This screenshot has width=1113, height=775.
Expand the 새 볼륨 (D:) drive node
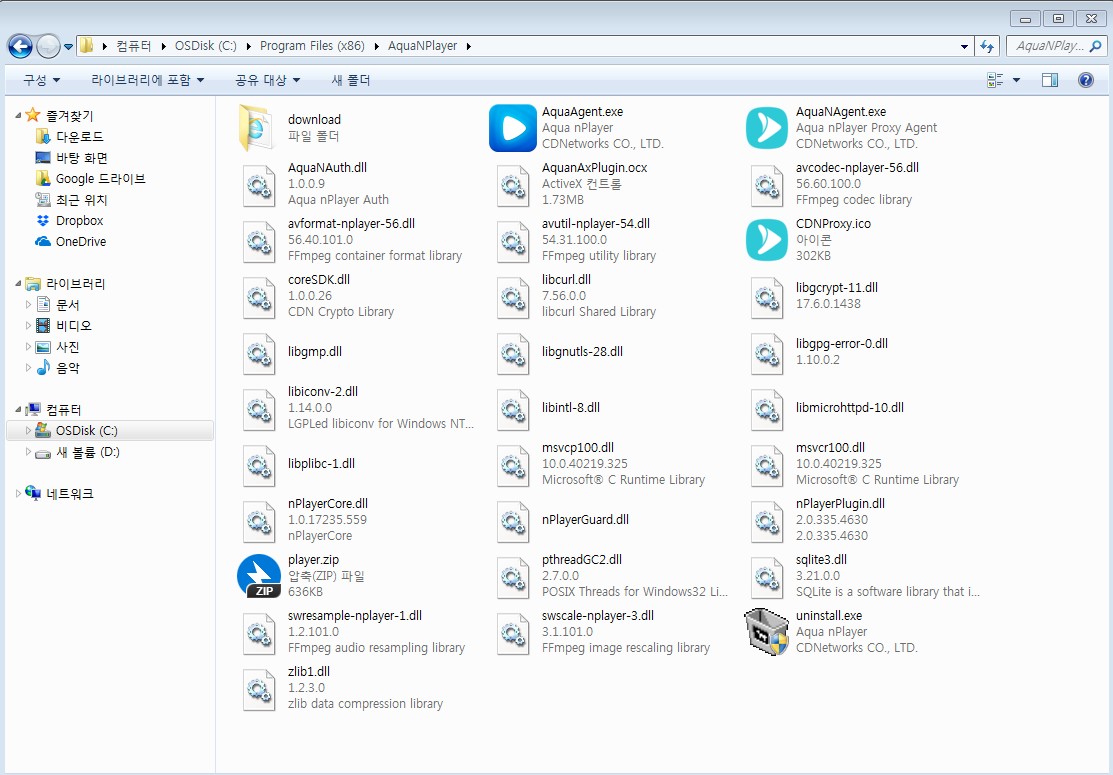28,451
